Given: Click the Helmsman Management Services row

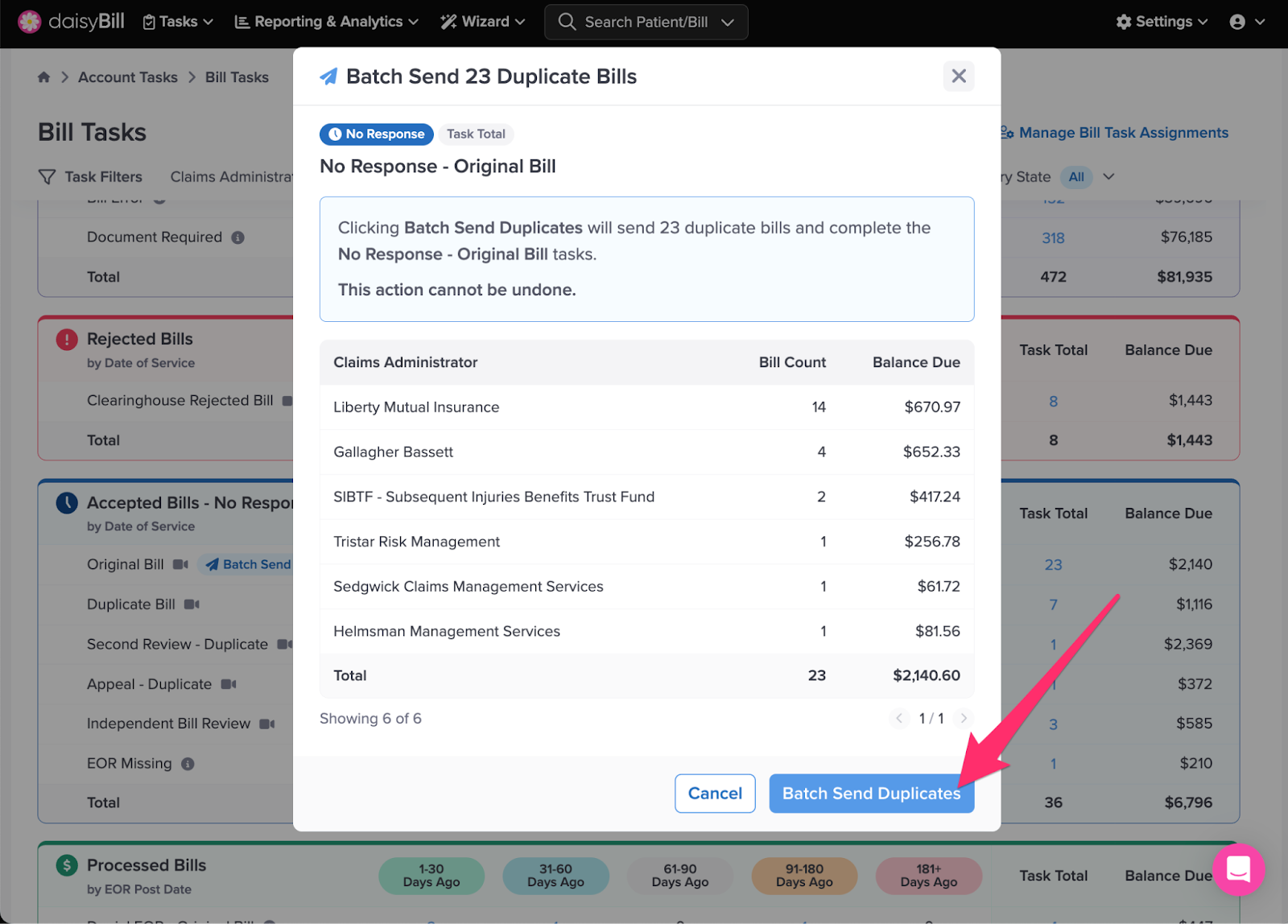Looking at the screenshot, I should click(646, 631).
